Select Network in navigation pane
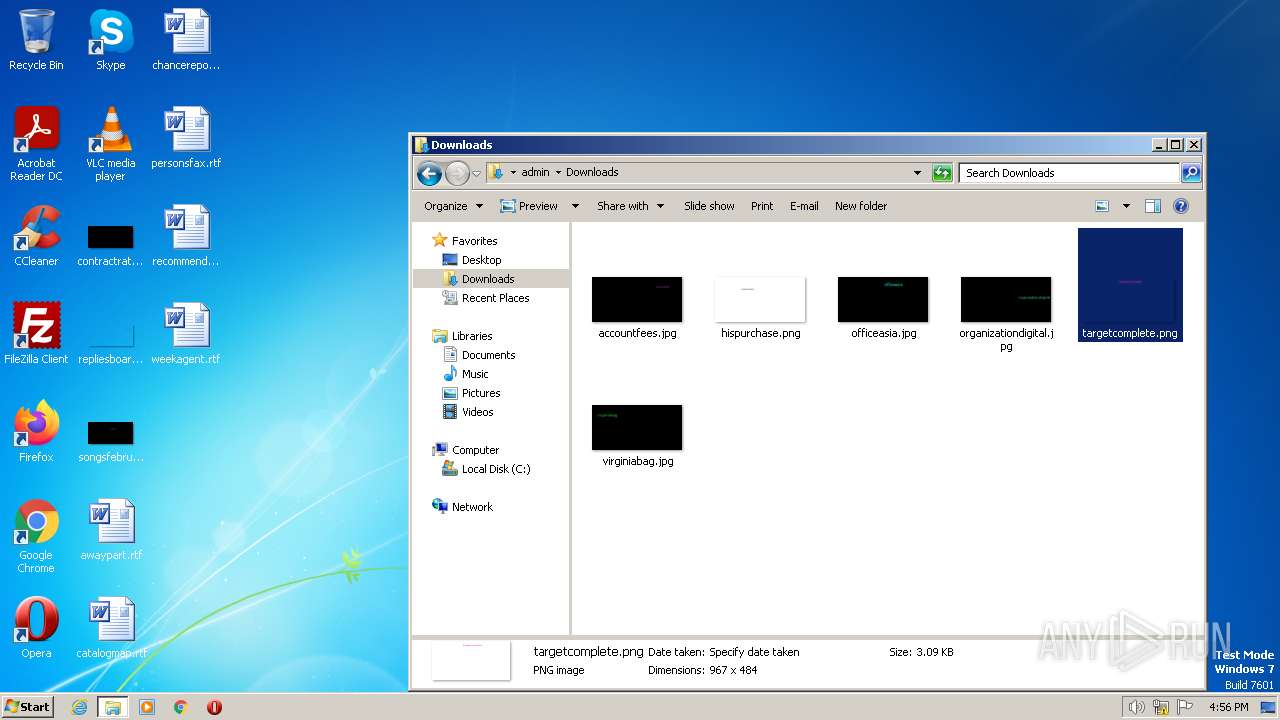Image resolution: width=1280 pixels, height=720 pixels. tap(463, 507)
